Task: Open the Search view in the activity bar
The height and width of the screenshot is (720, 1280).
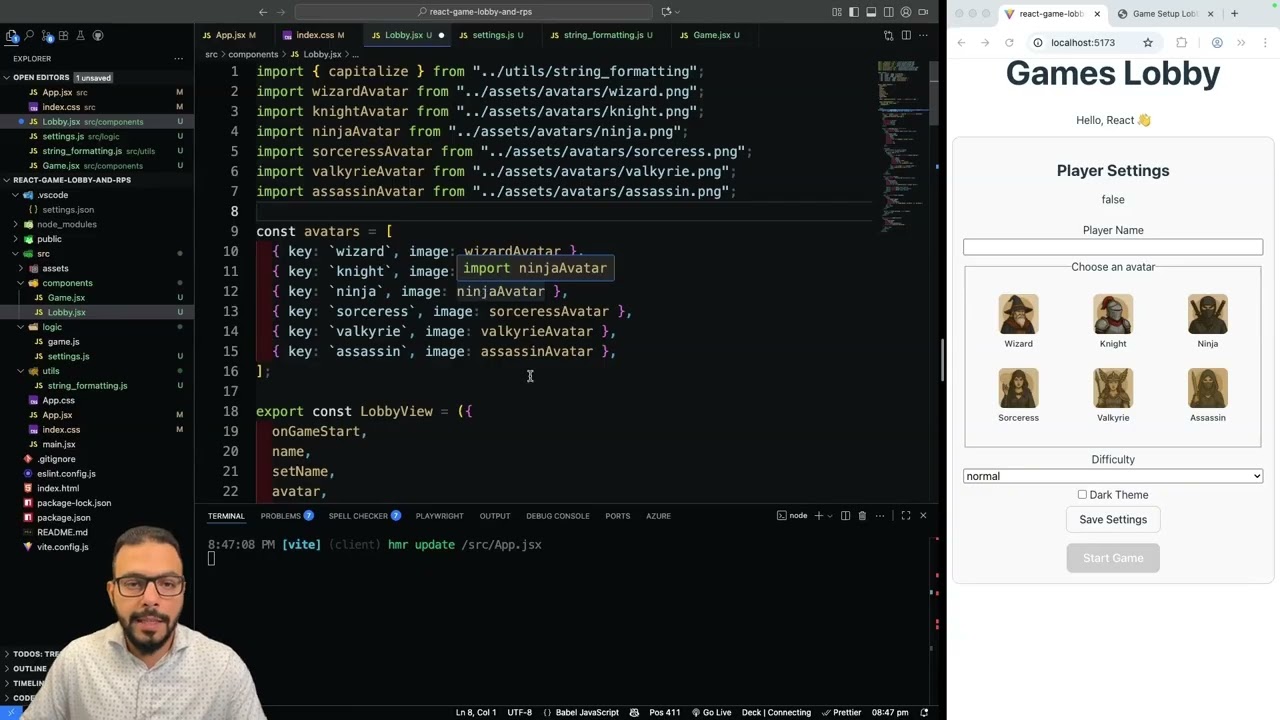Action: 29,35
